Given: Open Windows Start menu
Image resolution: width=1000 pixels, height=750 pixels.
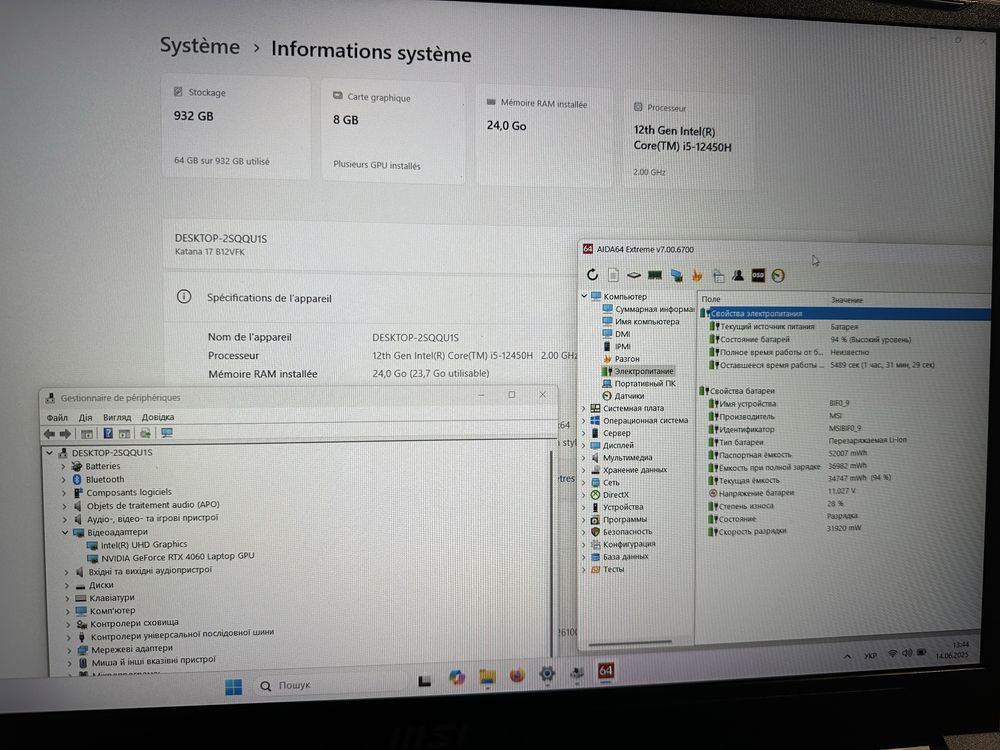Looking at the screenshot, I should pos(233,687).
